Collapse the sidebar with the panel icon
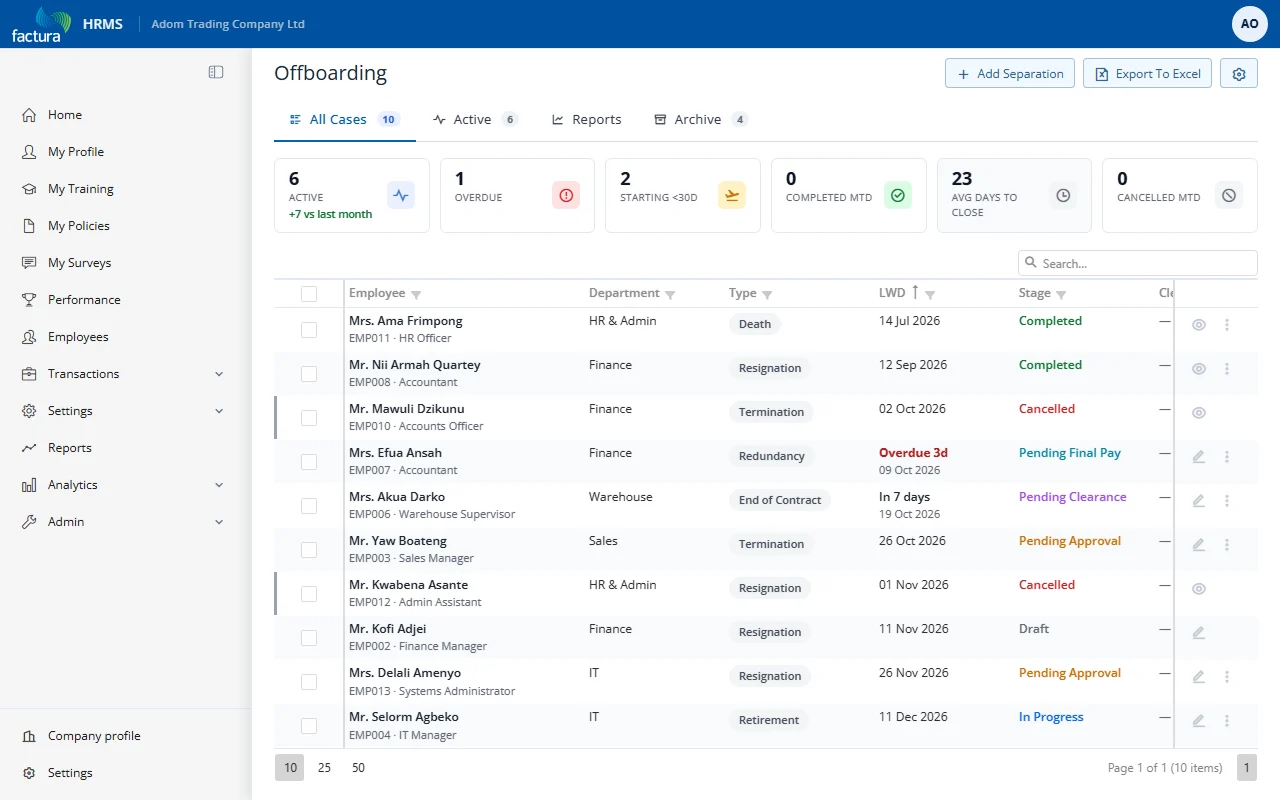1280x800 pixels. click(x=216, y=72)
